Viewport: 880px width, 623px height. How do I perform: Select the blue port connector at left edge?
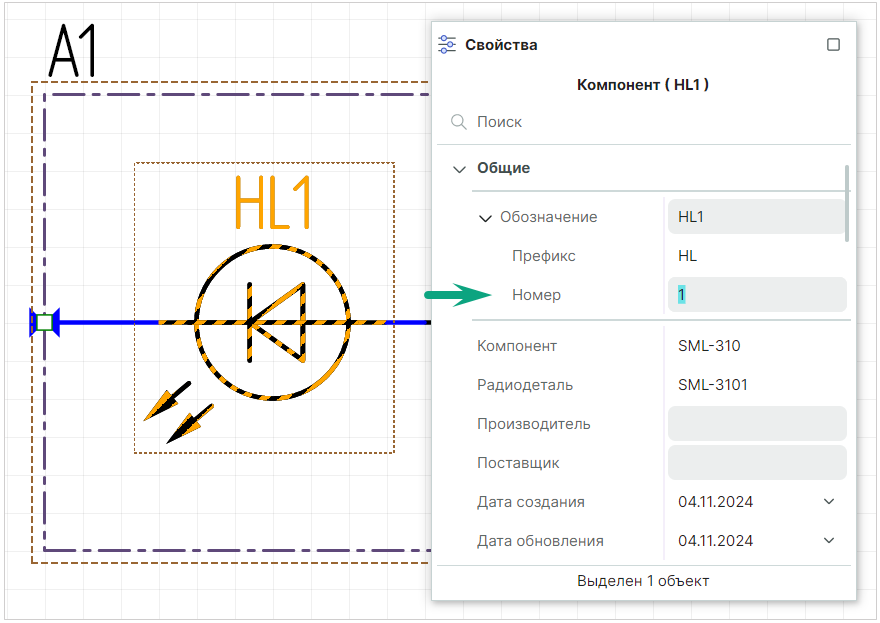coord(44,322)
